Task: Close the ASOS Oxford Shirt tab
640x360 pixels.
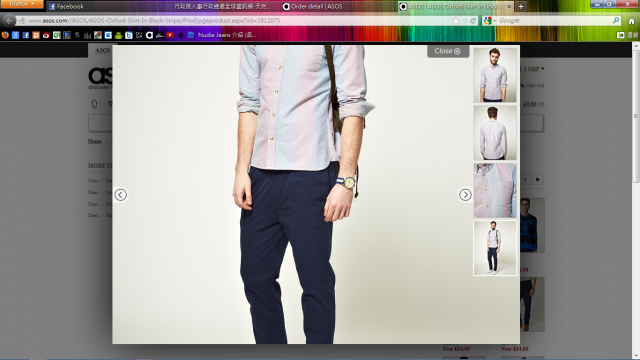Action: coord(509,7)
